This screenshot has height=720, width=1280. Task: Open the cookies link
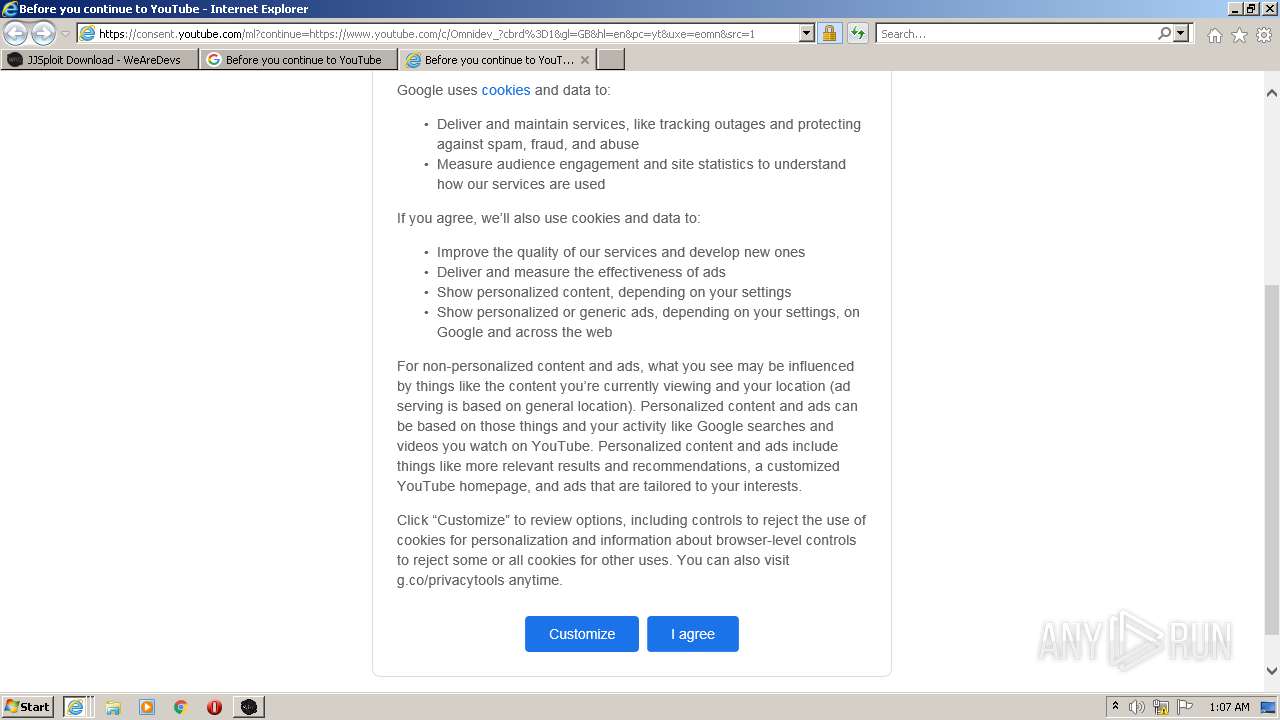click(506, 90)
